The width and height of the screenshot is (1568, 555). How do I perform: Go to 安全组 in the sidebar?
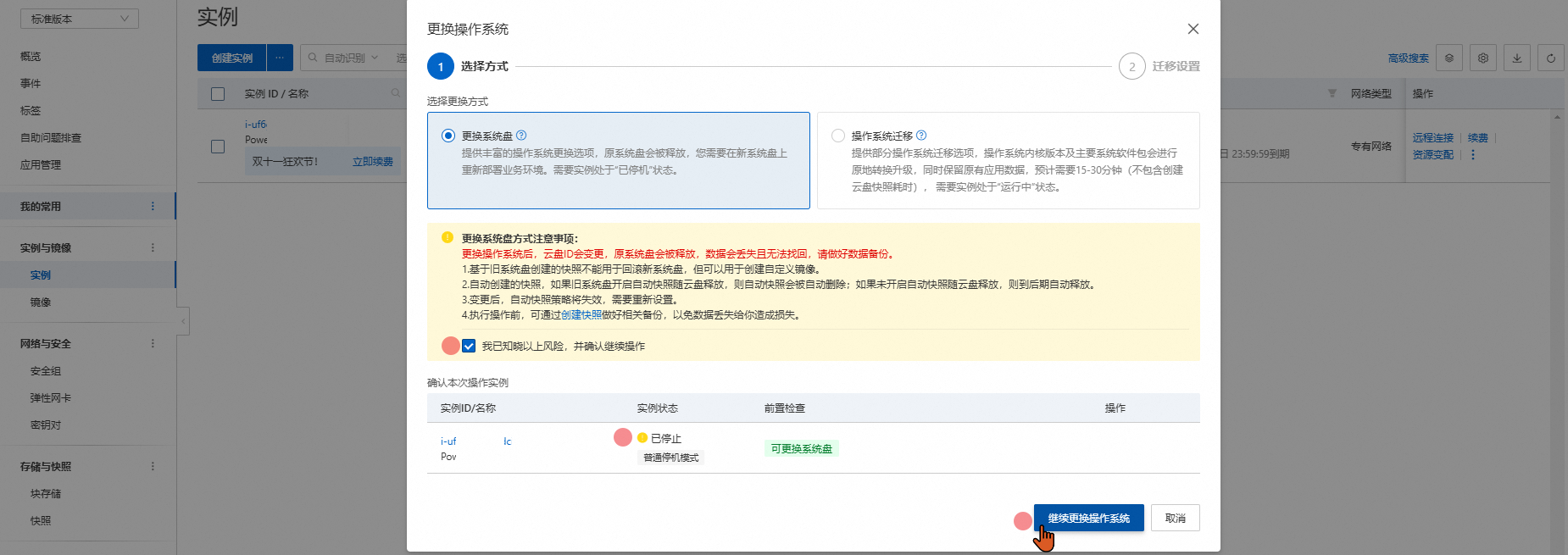point(46,371)
